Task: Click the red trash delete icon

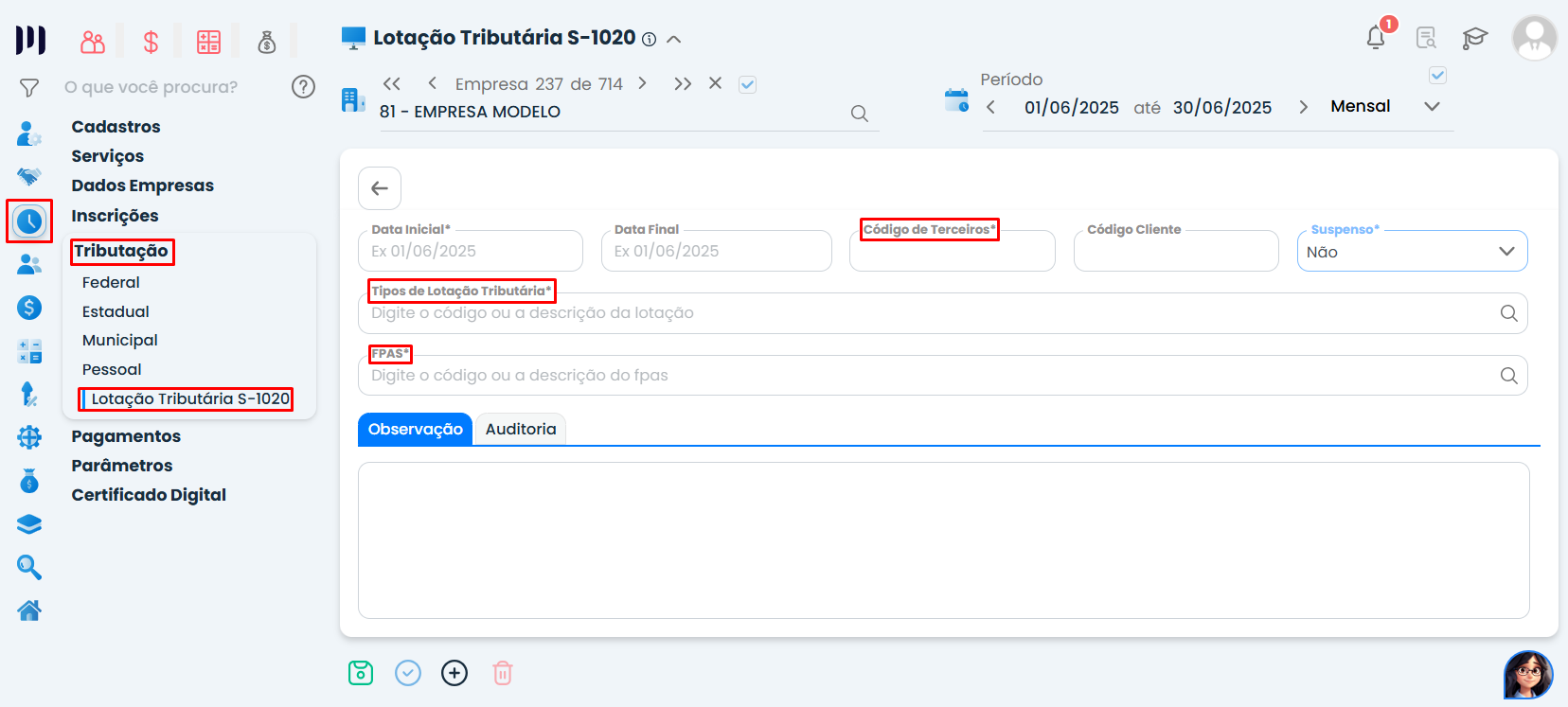Action: click(x=503, y=673)
